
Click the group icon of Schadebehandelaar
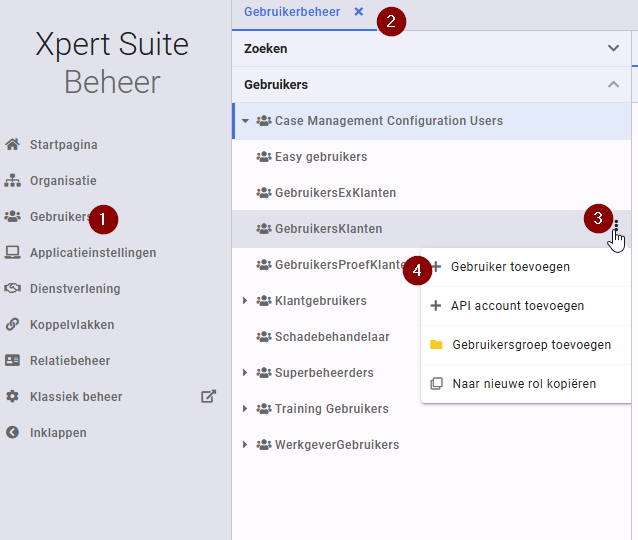[264, 337]
